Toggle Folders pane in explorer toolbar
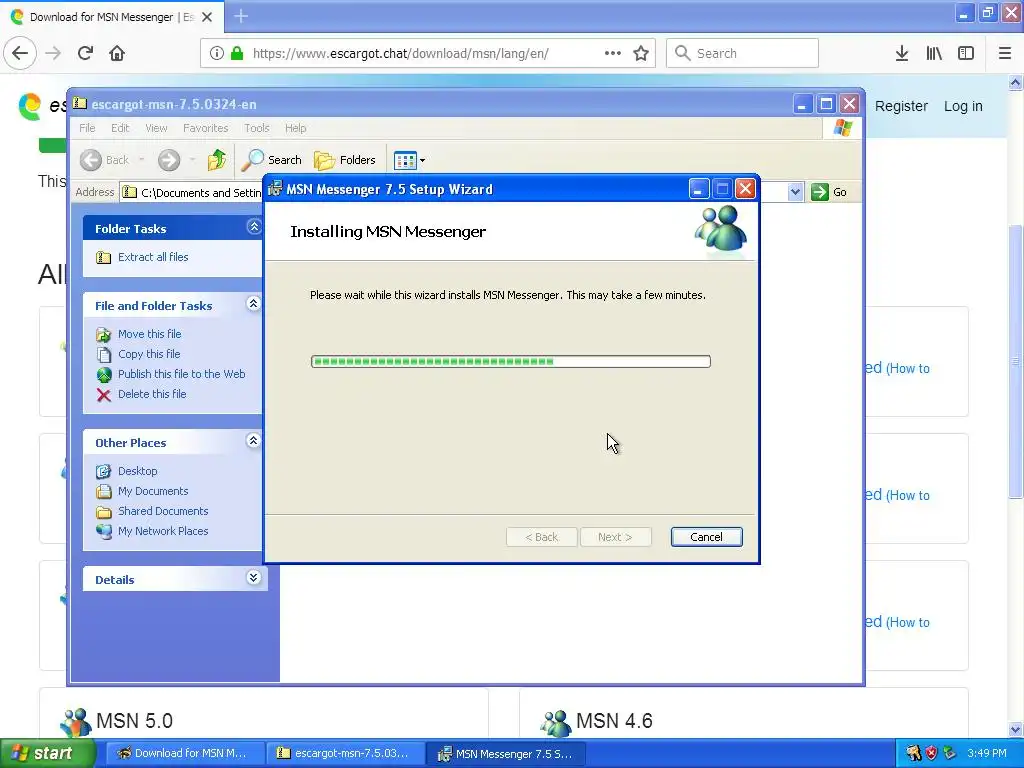Screen dimensions: 1024x768 pos(345,160)
